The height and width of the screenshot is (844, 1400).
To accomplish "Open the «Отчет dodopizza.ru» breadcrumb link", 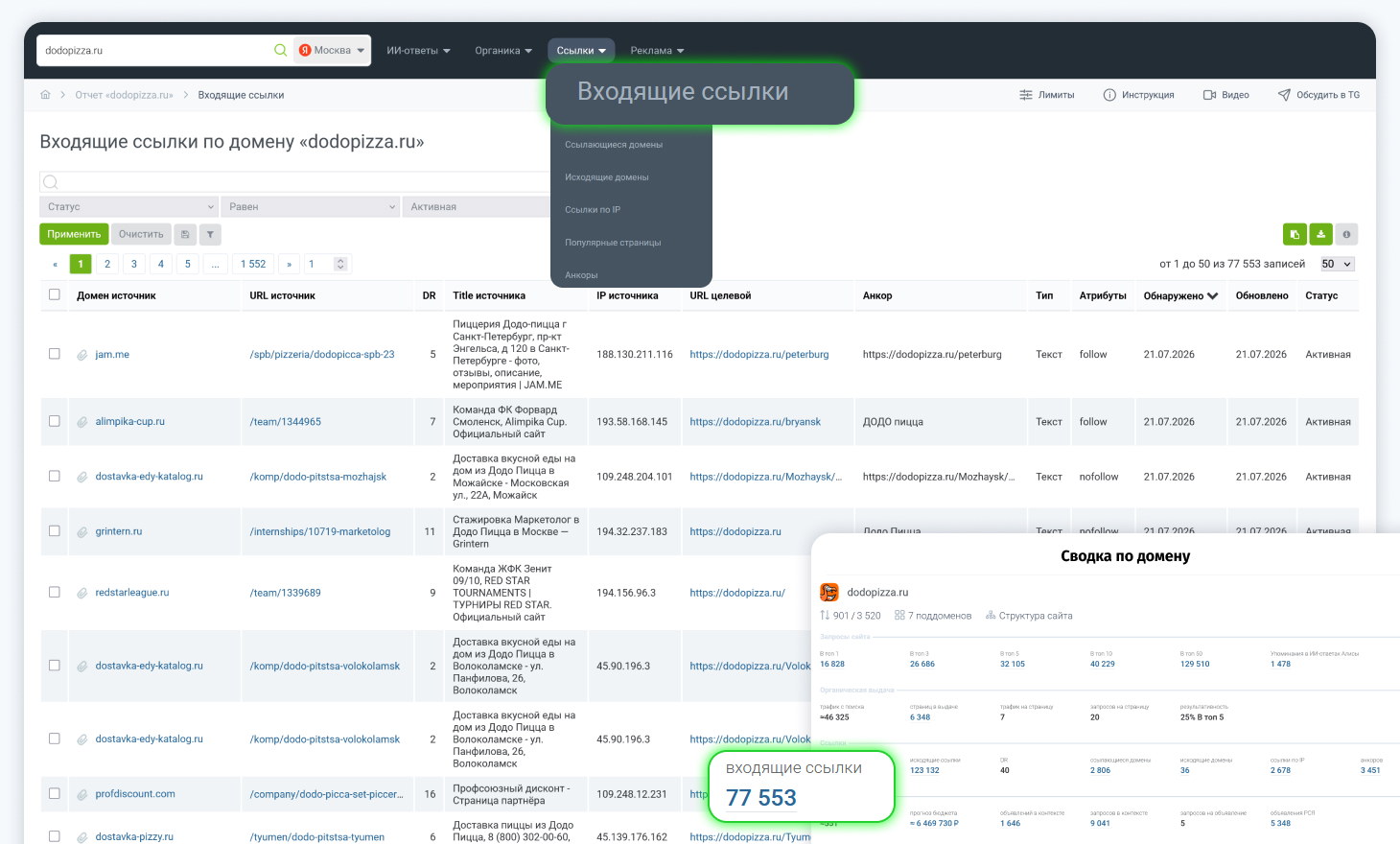I will 125,95.
